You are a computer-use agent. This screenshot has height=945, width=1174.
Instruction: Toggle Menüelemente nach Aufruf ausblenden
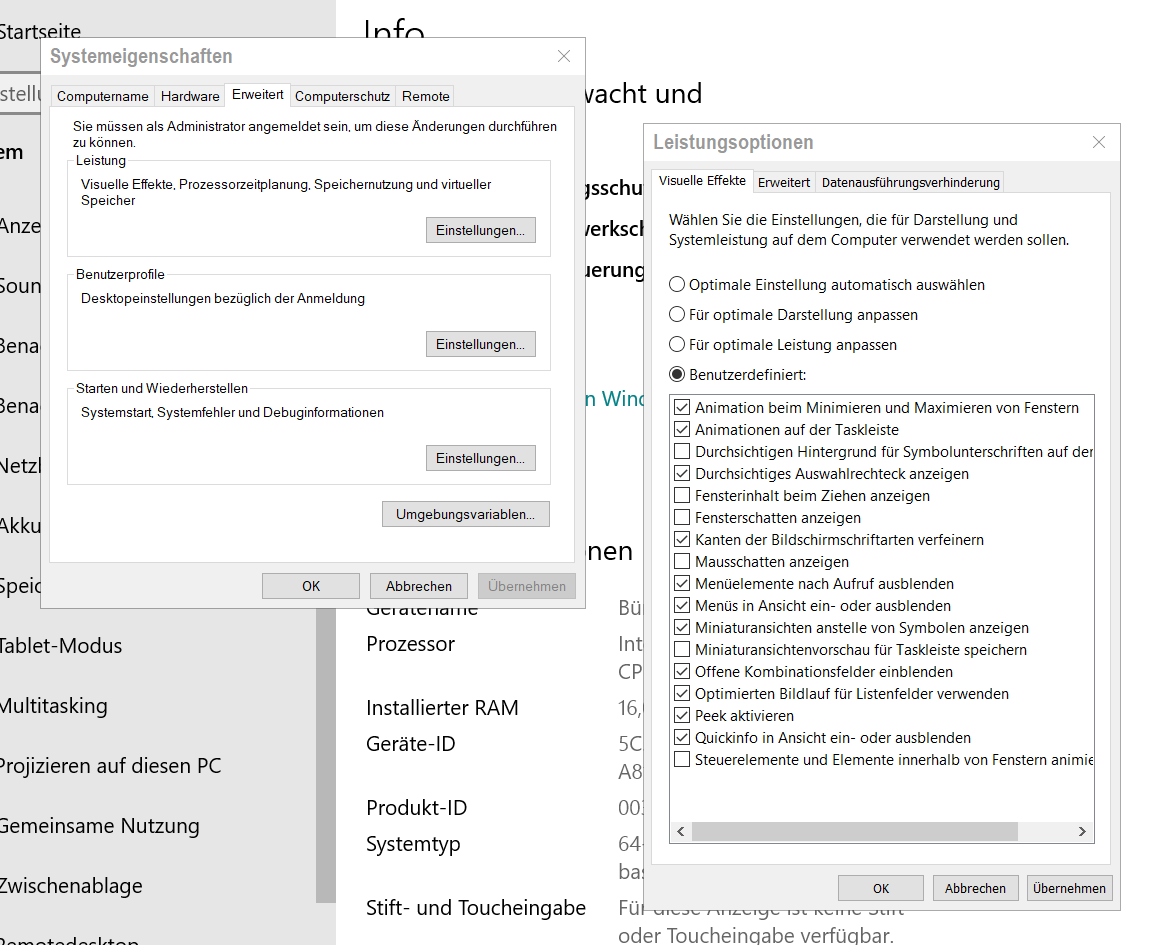[x=682, y=583]
